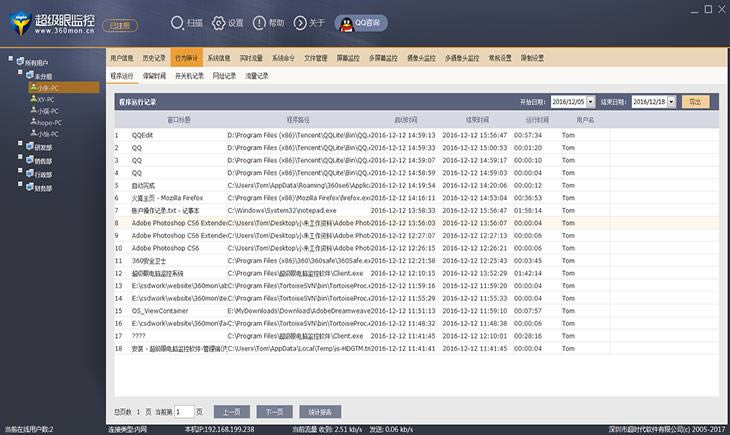The height and width of the screenshot is (435, 730).
Task: Open the 开始日期 date dropdown
Action: tap(592, 102)
